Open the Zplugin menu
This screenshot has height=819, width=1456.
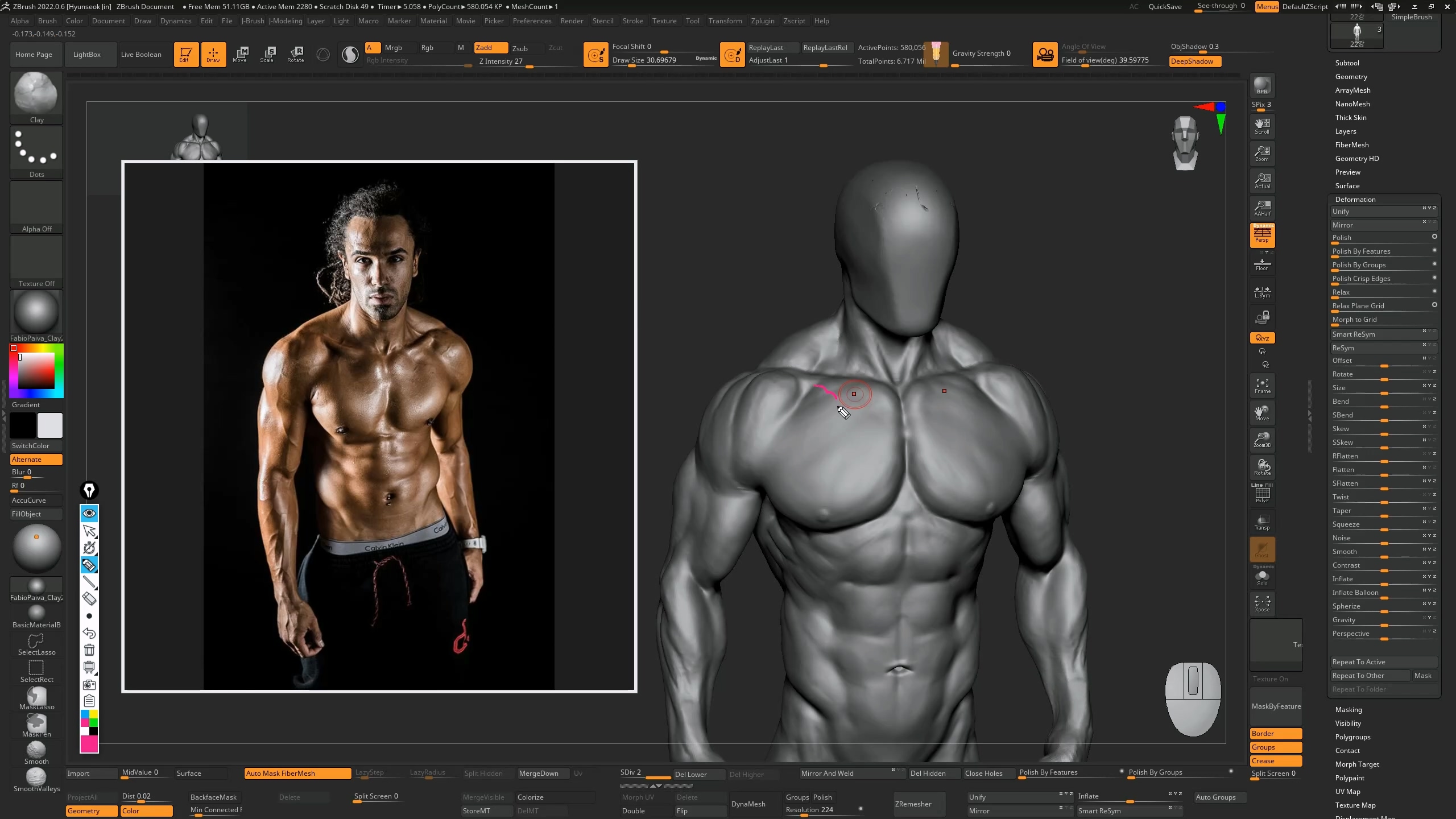(762, 21)
